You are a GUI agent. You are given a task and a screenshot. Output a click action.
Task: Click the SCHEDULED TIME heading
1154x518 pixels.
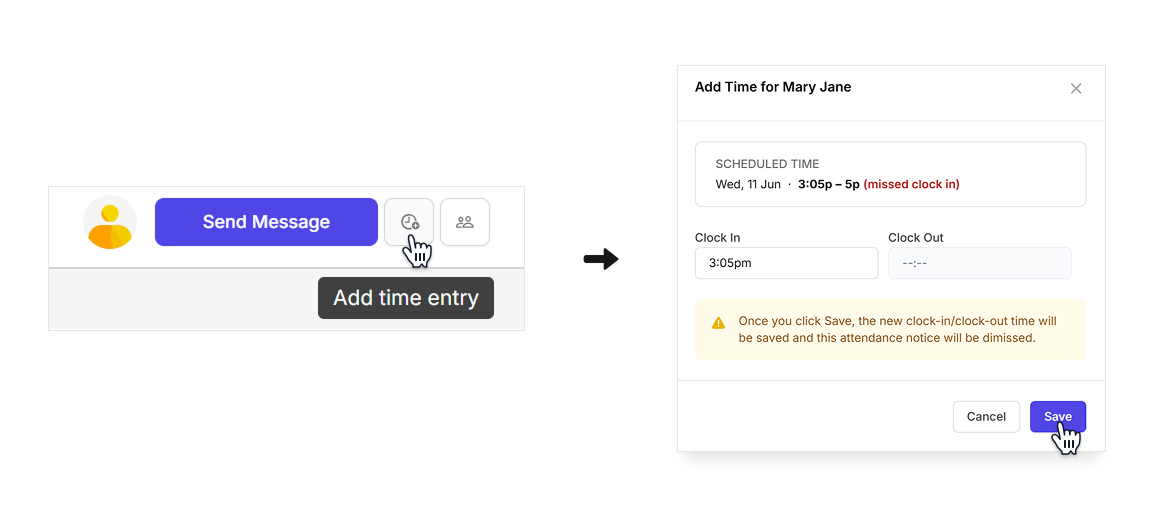(767, 164)
